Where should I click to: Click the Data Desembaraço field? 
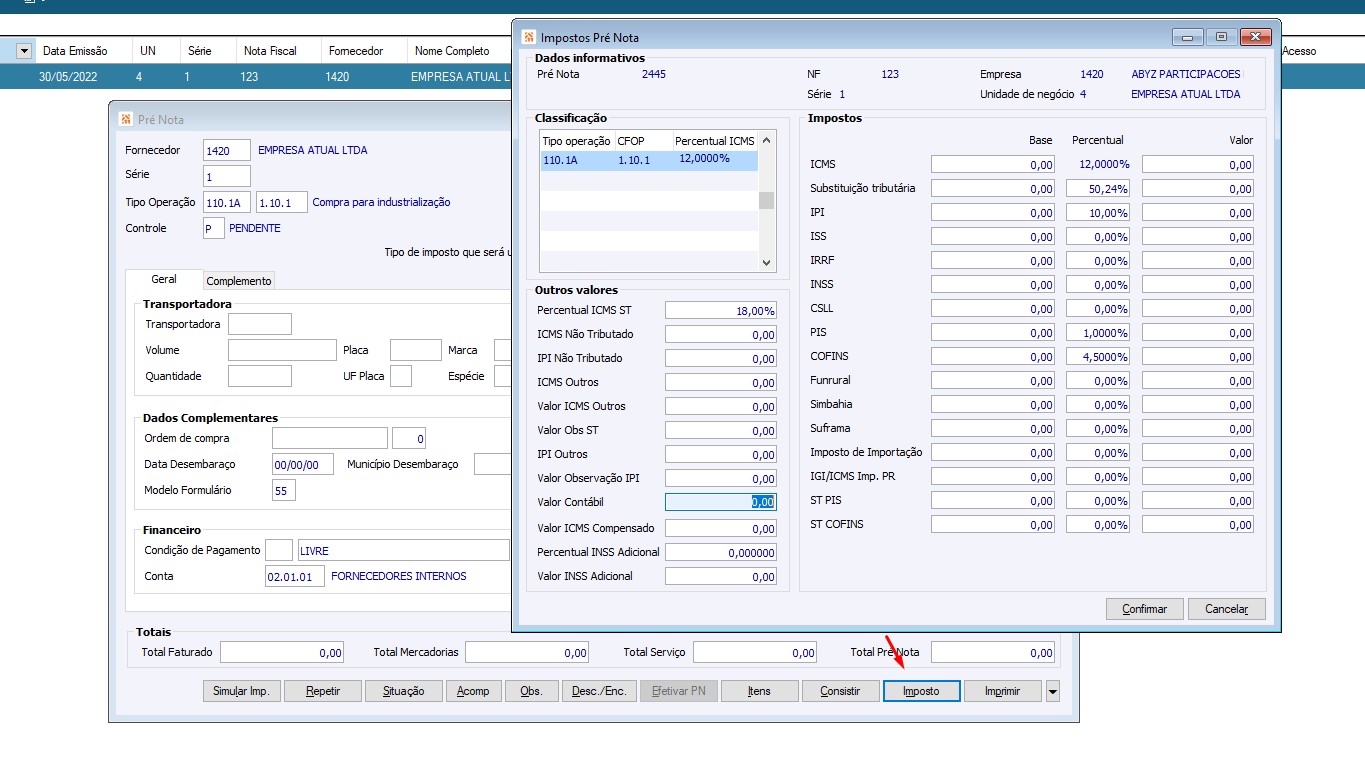click(303, 465)
